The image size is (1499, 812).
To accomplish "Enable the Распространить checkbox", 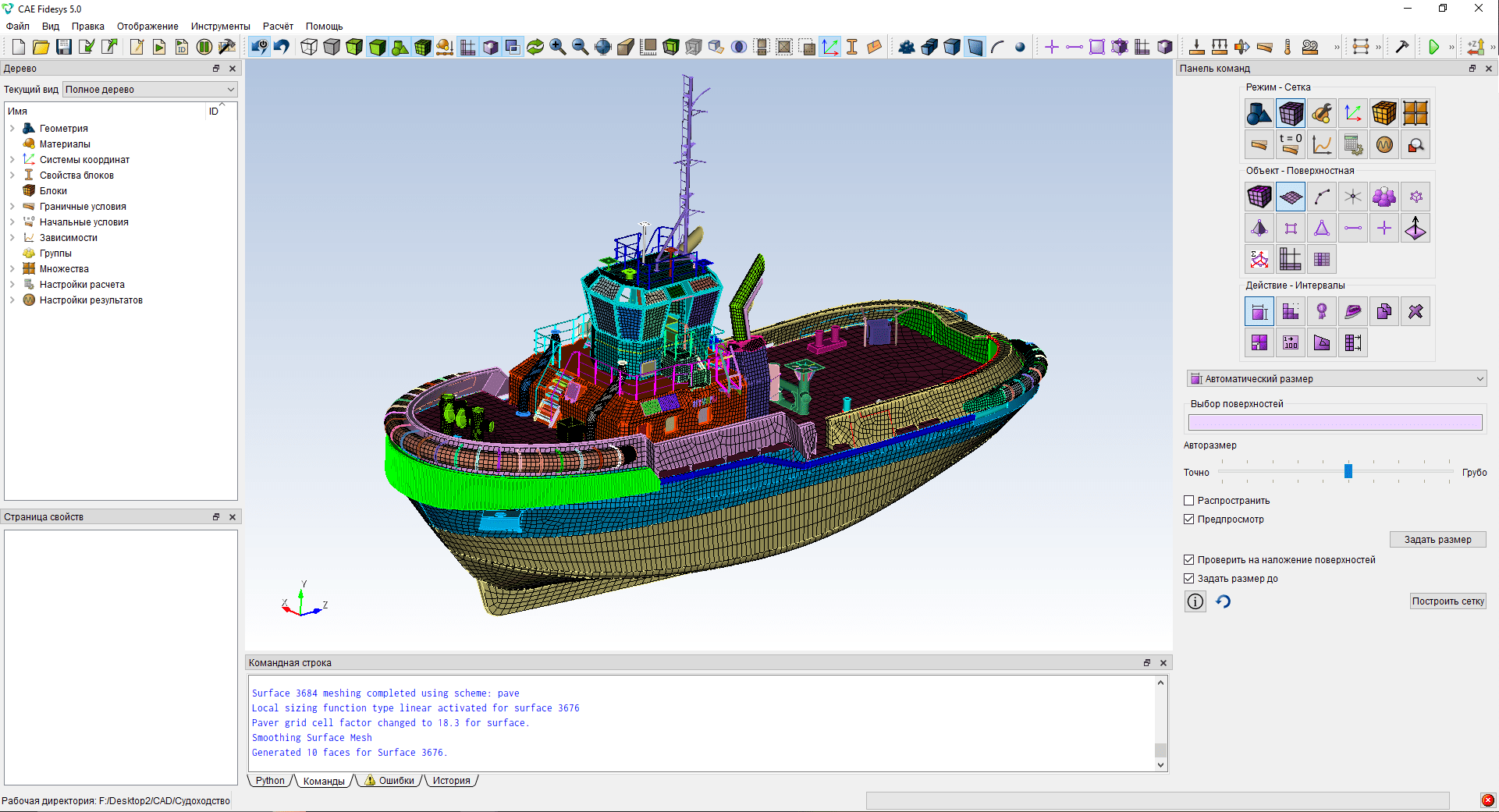I will [1189, 501].
